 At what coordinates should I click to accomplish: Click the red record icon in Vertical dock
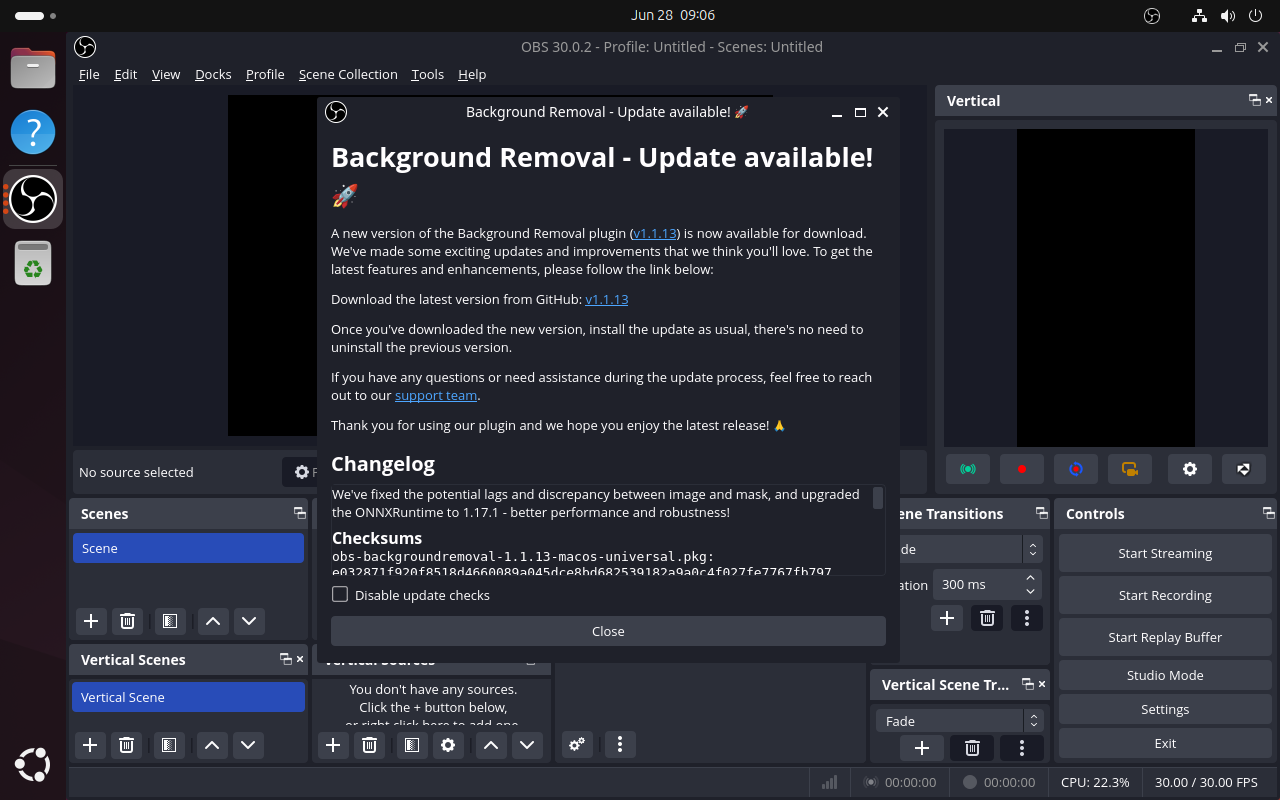click(1022, 469)
